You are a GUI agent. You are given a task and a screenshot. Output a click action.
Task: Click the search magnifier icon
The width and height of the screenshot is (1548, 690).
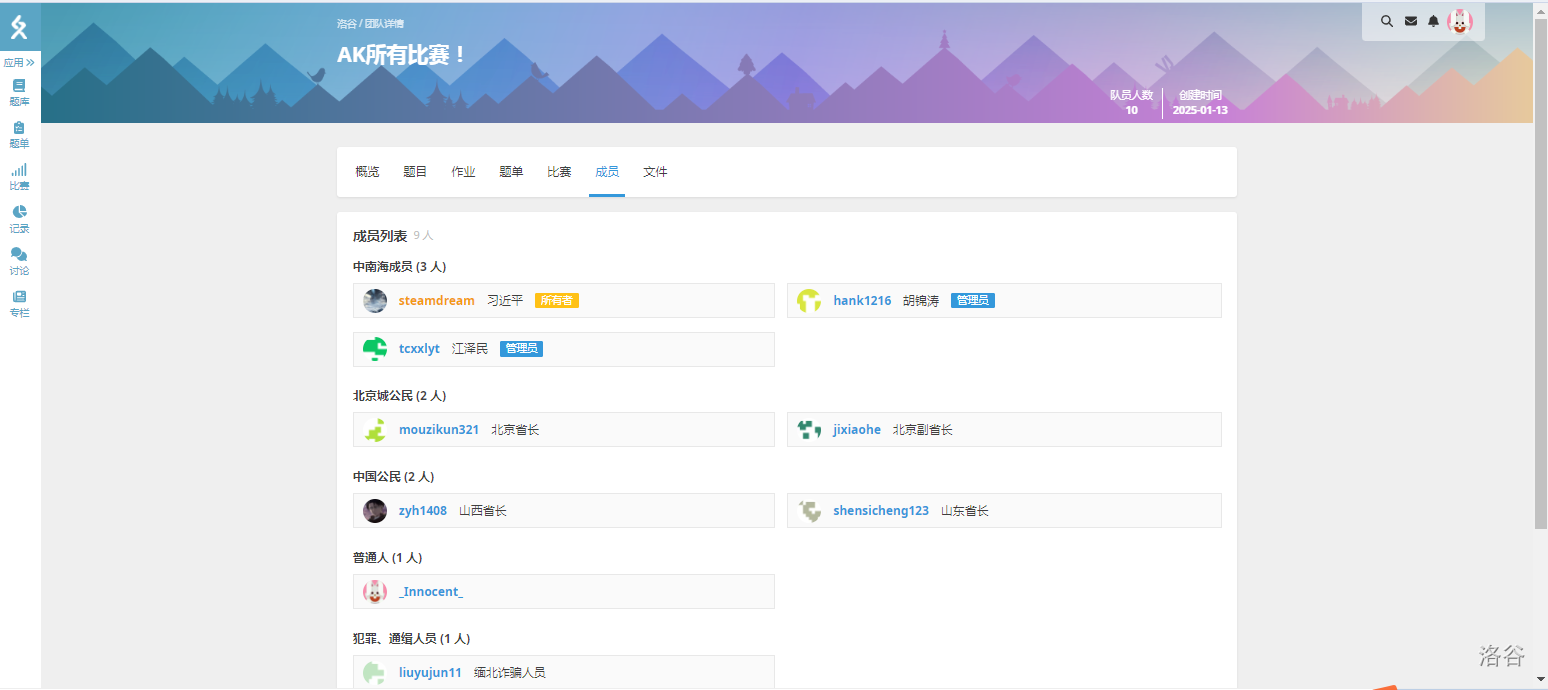(x=1386, y=21)
